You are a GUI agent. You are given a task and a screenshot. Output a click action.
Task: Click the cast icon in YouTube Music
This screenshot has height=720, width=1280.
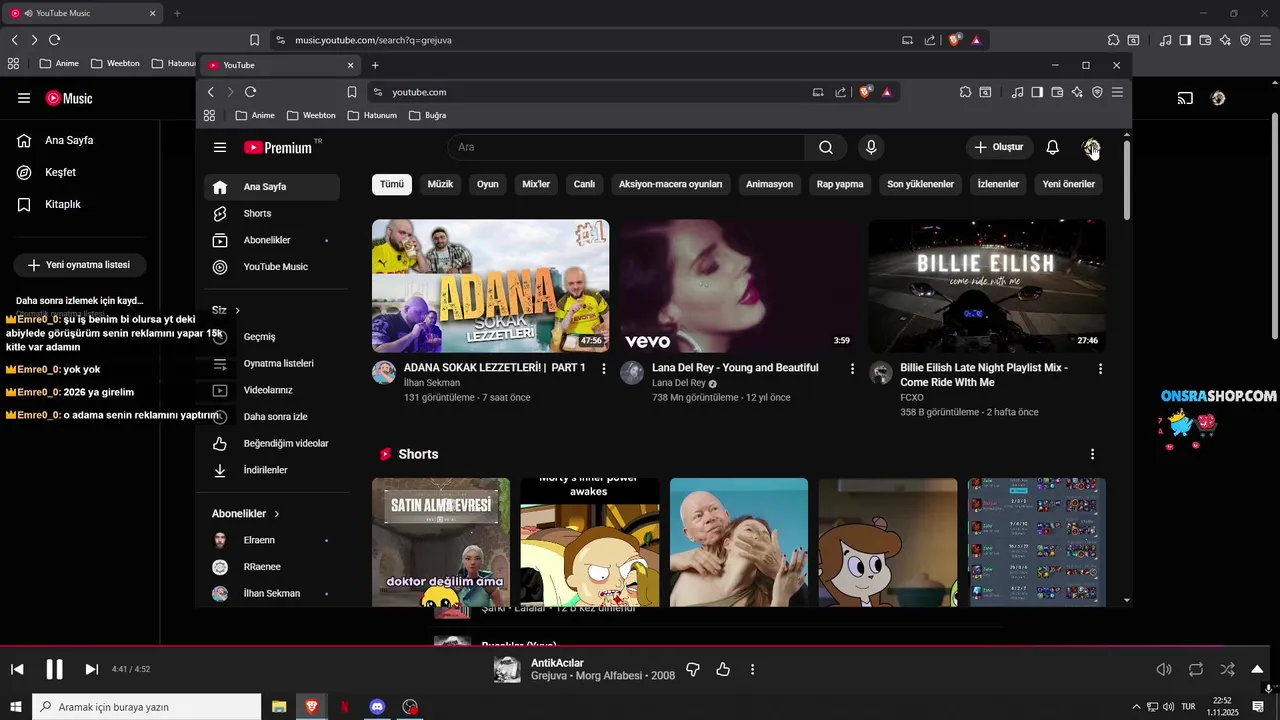(x=1185, y=98)
